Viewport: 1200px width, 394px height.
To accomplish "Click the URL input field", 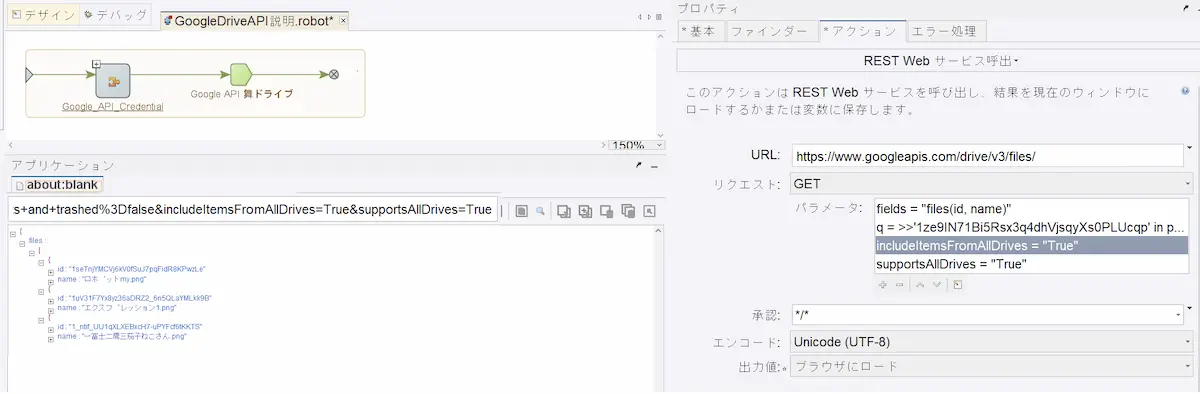I will (x=987, y=157).
